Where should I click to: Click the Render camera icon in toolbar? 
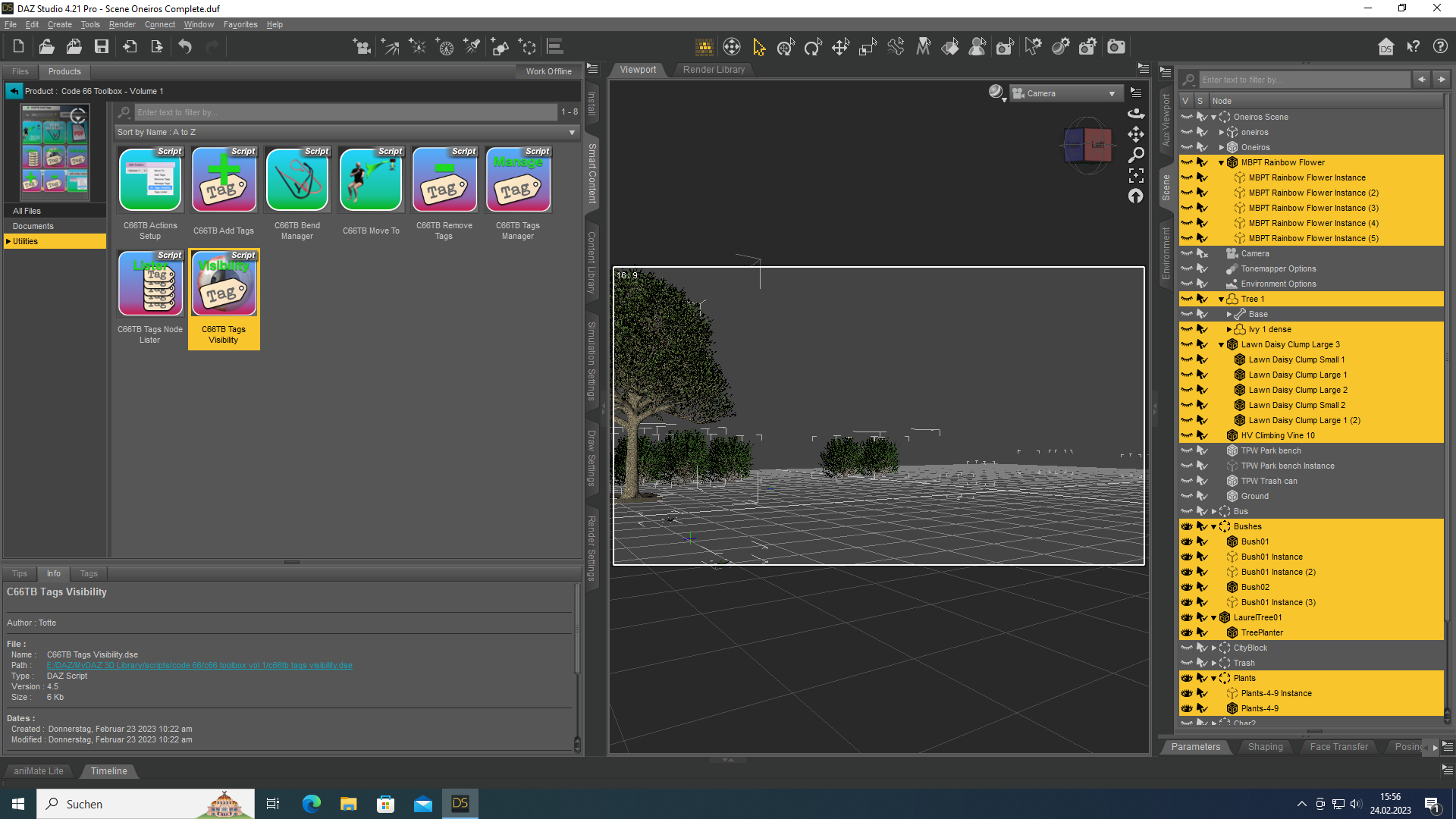1116,47
